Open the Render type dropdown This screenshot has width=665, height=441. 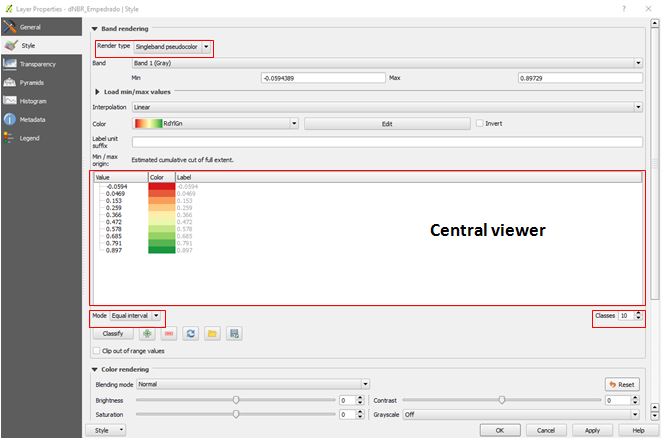206,47
